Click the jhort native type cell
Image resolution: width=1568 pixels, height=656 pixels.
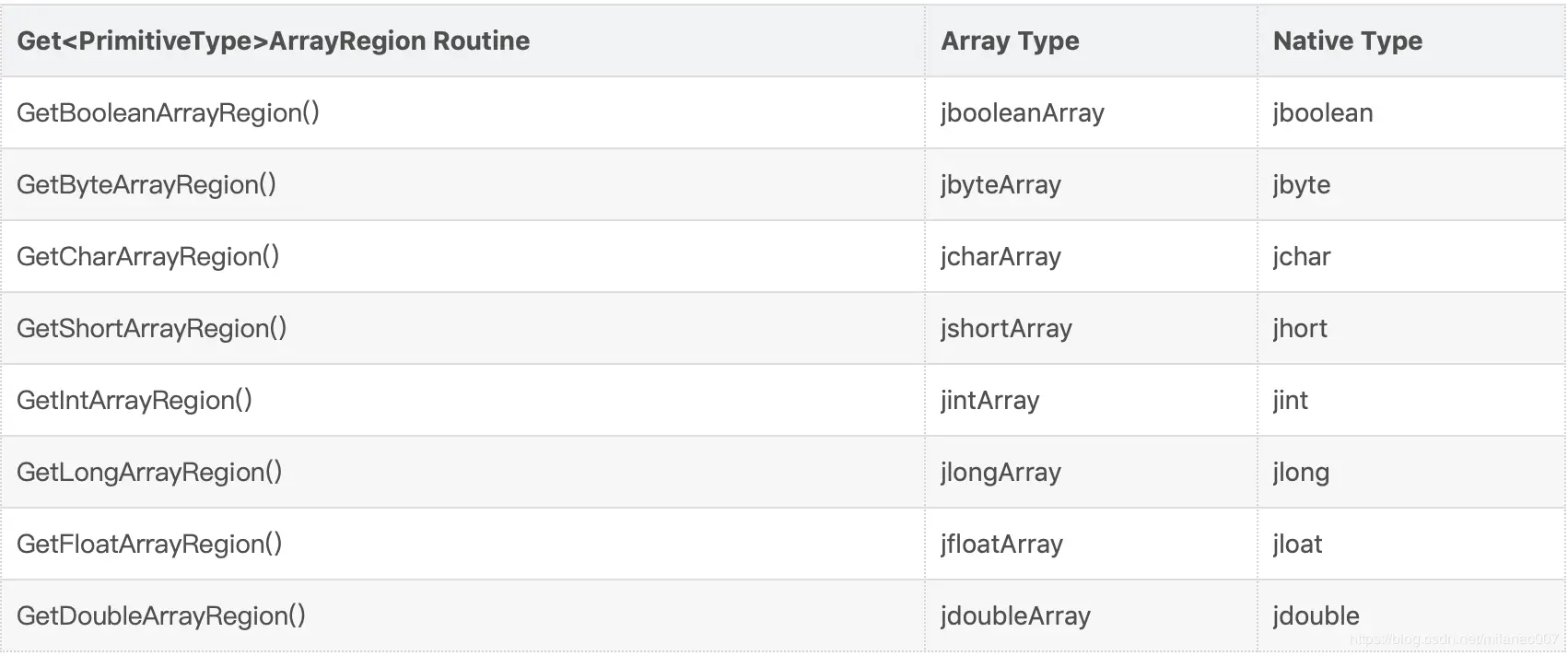pyautogui.click(x=1300, y=328)
